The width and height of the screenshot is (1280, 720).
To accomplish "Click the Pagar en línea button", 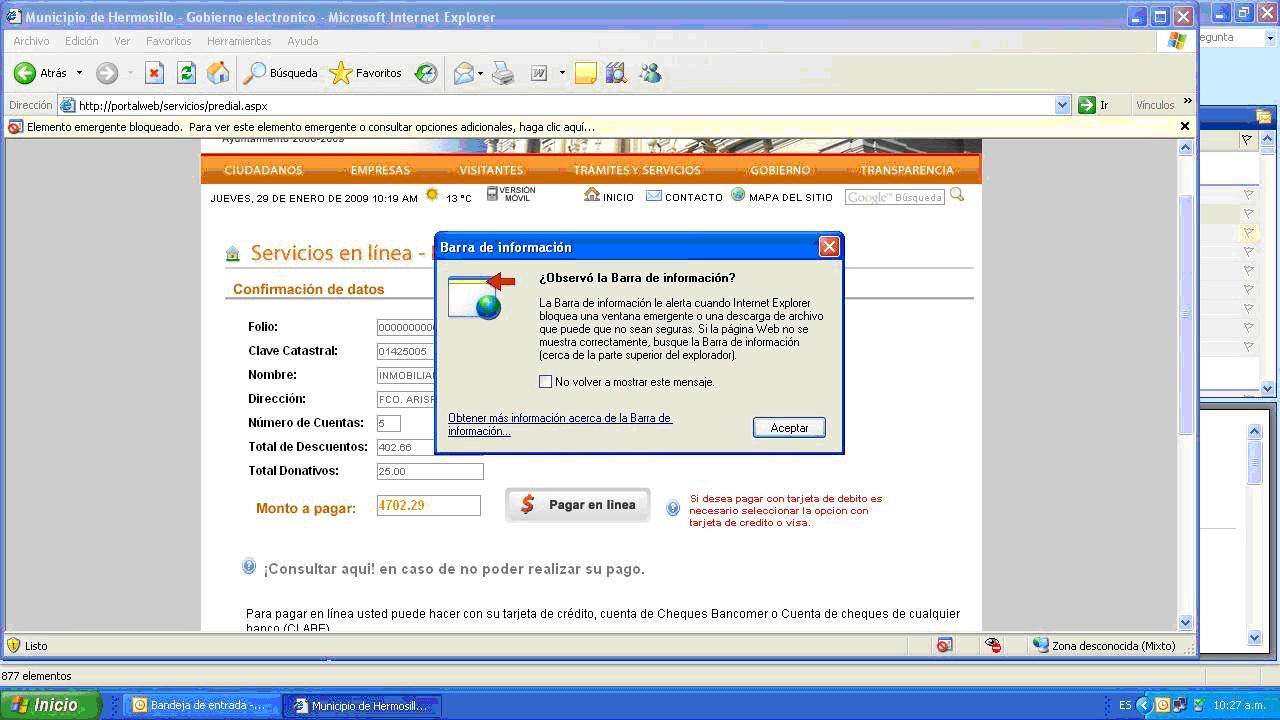I will (x=578, y=505).
